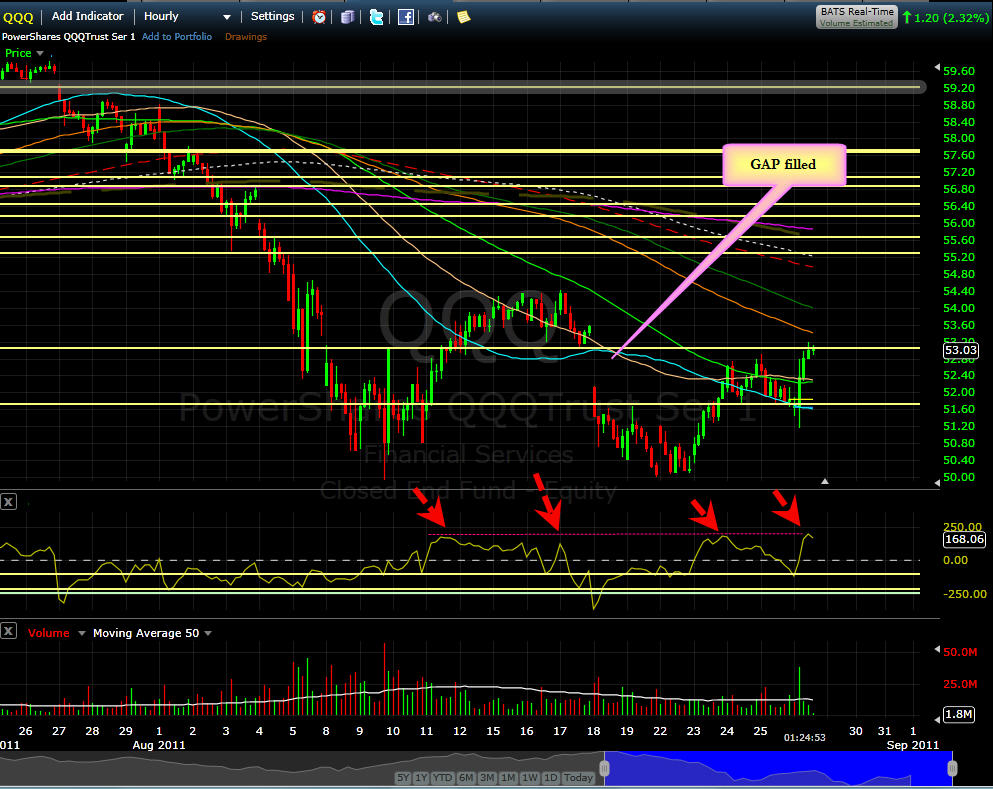Expand the Volume indicator dropdown
Image resolution: width=993 pixels, height=789 pixels.
pyautogui.click(x=82, y=633)
